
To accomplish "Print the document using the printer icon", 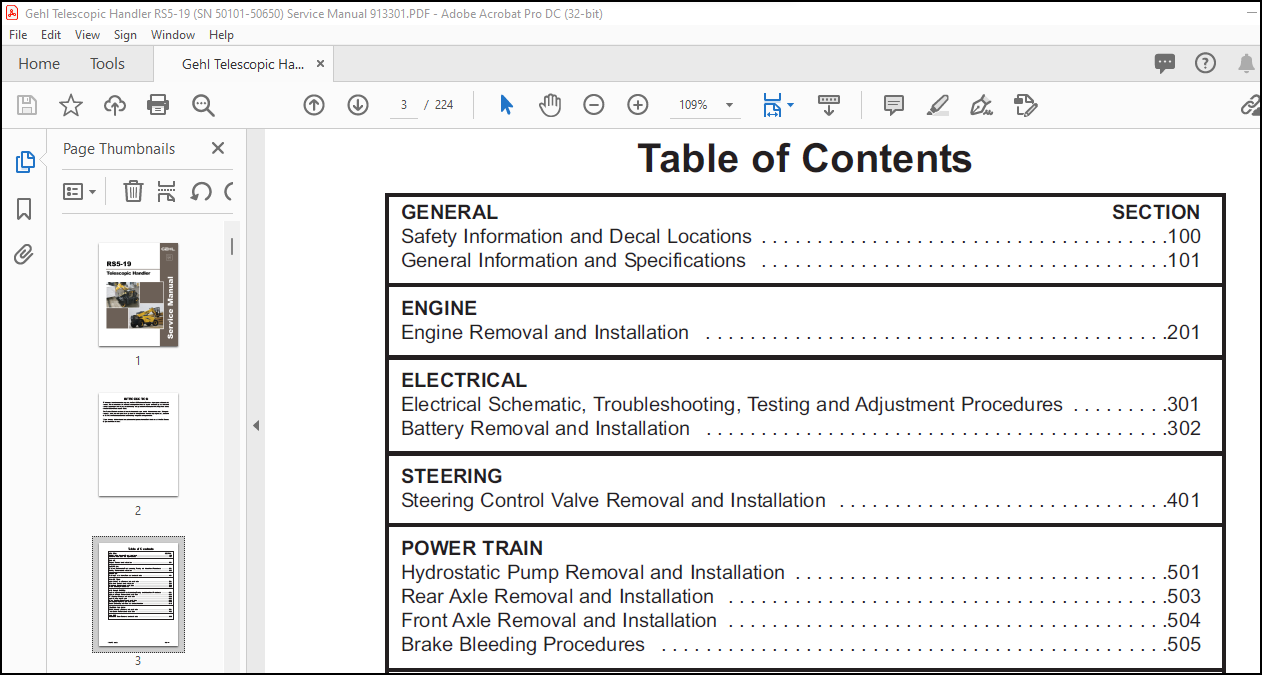I will (158, 105).
